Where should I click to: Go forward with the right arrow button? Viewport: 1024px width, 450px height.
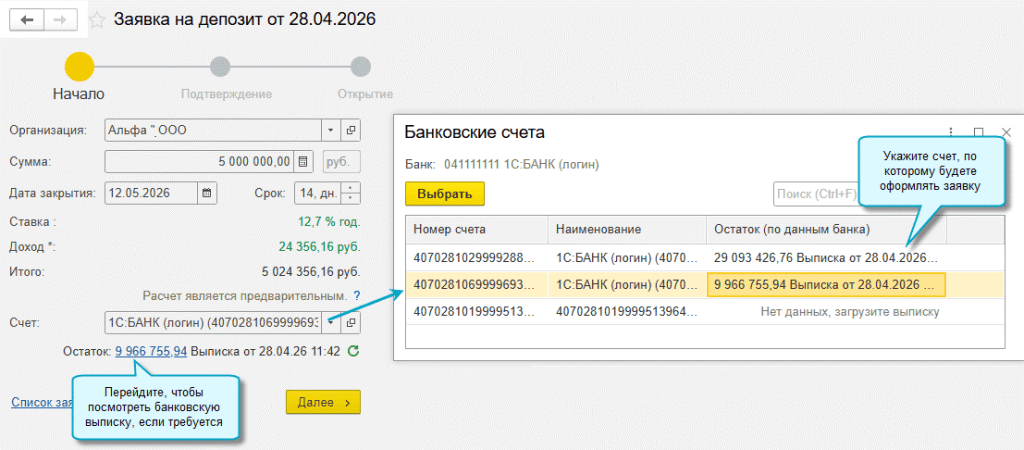(x=60, y=20)
